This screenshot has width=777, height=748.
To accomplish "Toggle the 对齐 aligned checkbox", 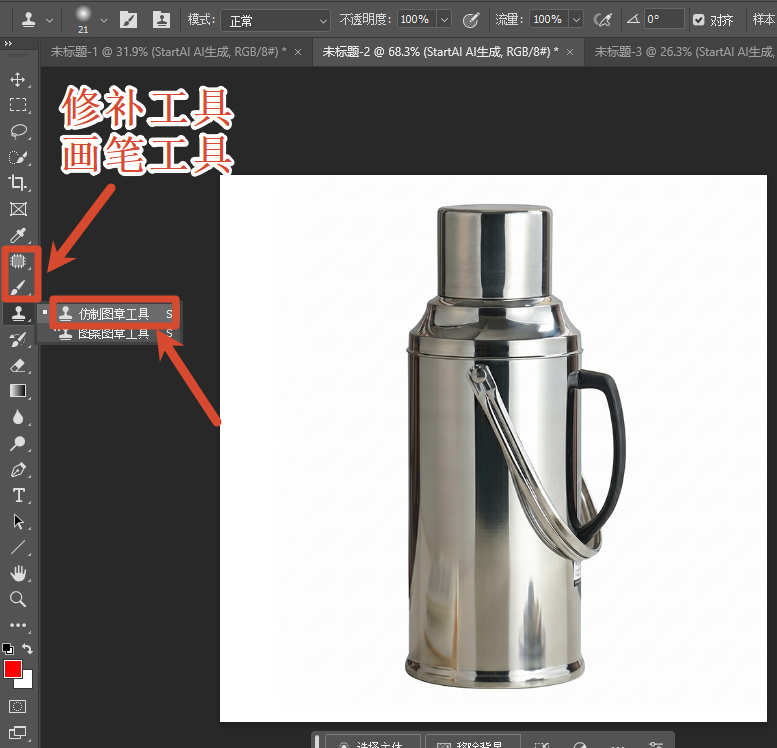I will point(699,20).
